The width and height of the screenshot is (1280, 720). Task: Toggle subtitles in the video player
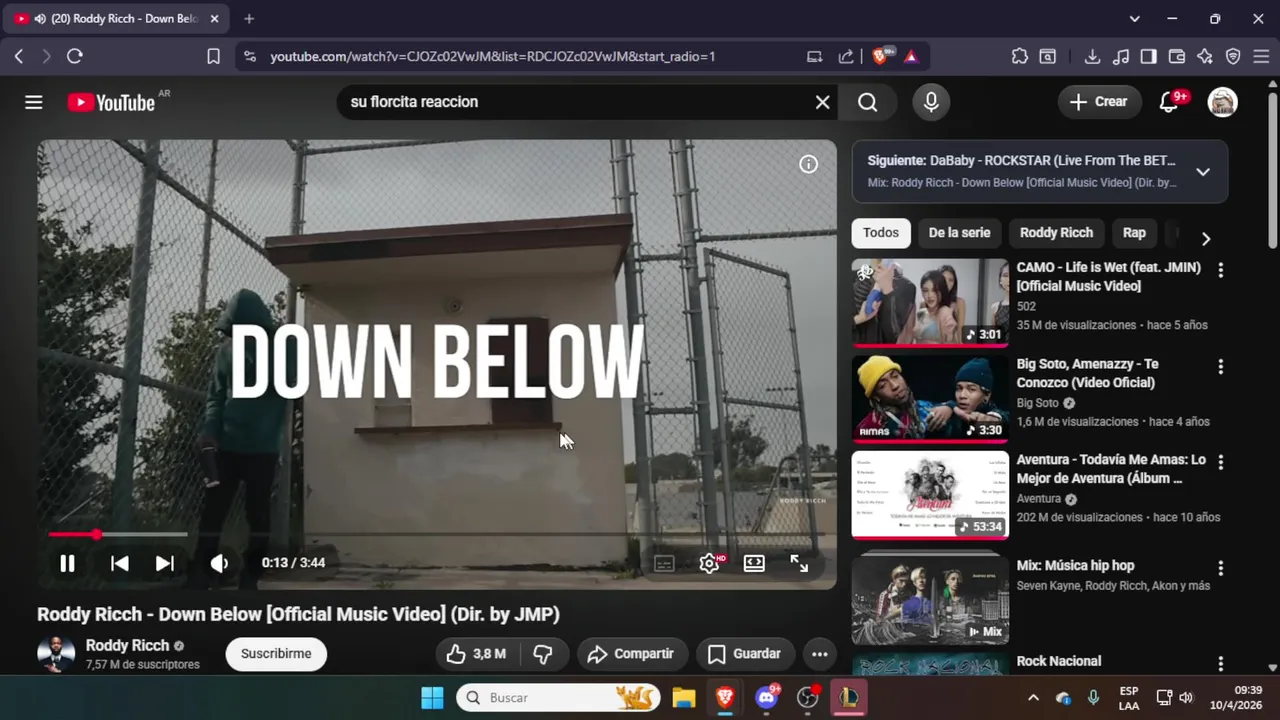[664, 563]
